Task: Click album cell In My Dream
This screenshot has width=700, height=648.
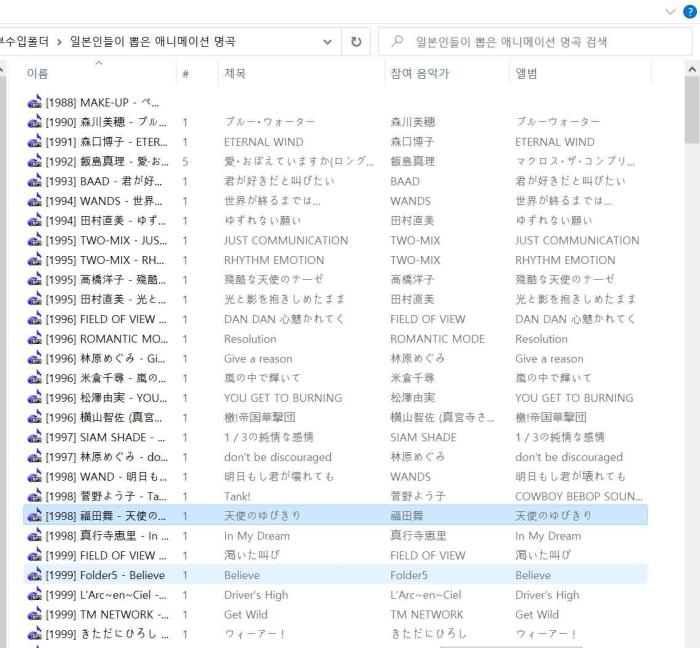Action: coord(548,536)
